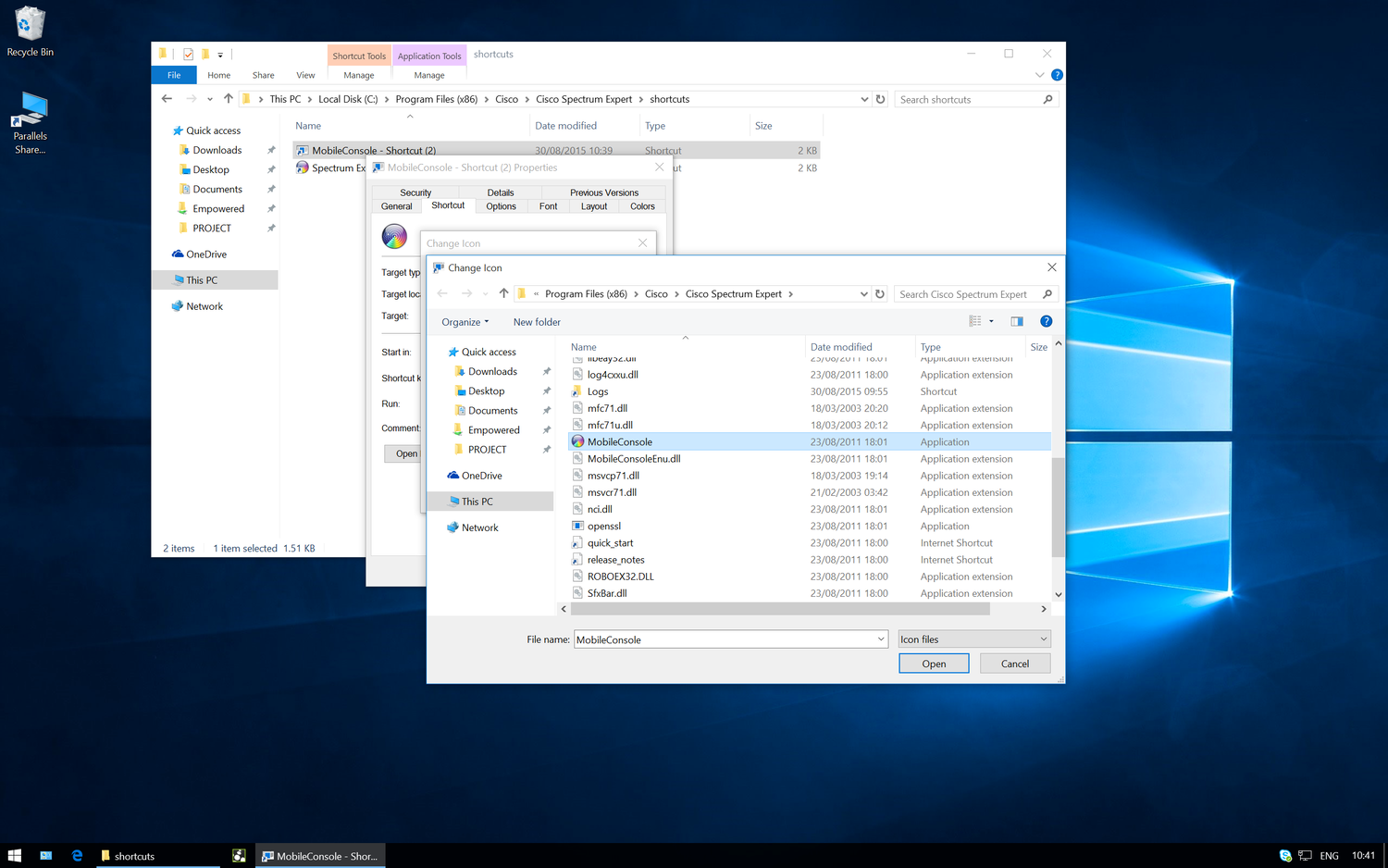This screenshot has width=1388, height=868.
Task: Click the taskbar task view icon
Action: [x=45, y=856]
